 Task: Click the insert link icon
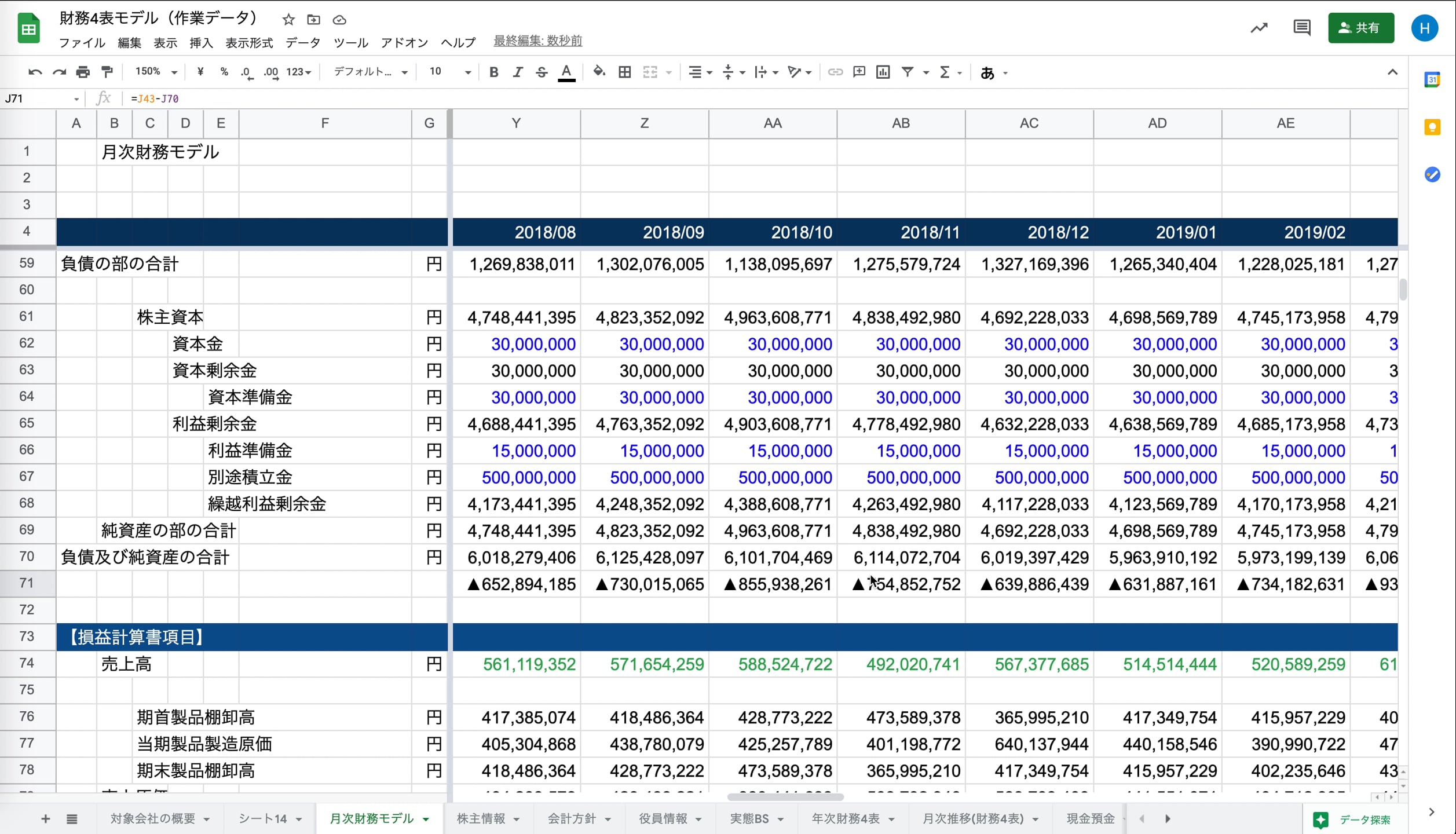click(835, 72)
